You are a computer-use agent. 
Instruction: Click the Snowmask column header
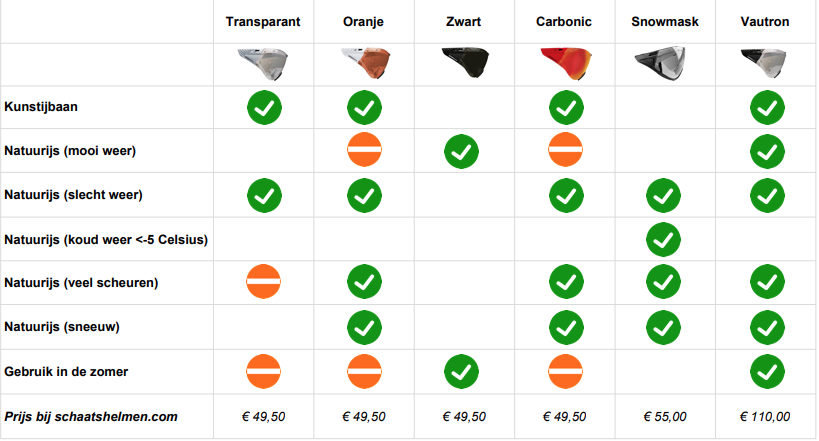(x=663, y=21)
